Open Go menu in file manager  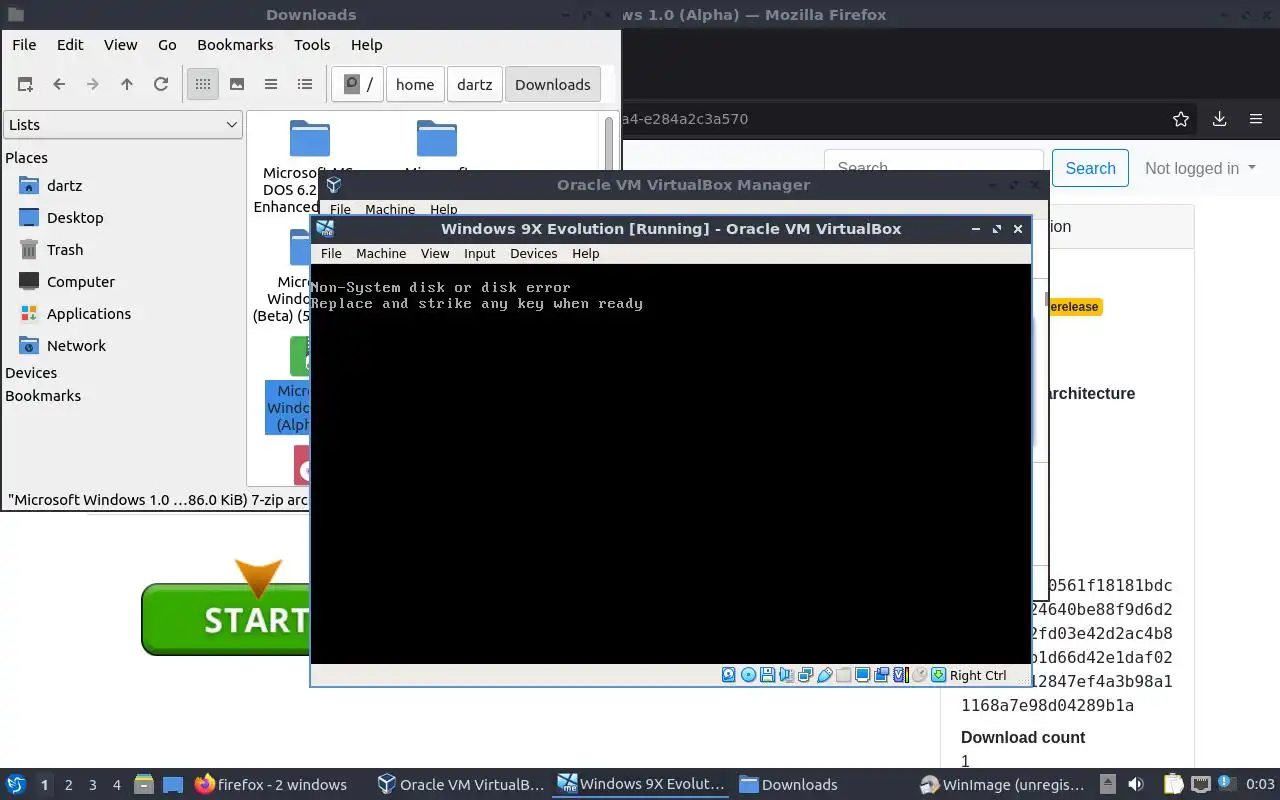(x=167, y=45)
